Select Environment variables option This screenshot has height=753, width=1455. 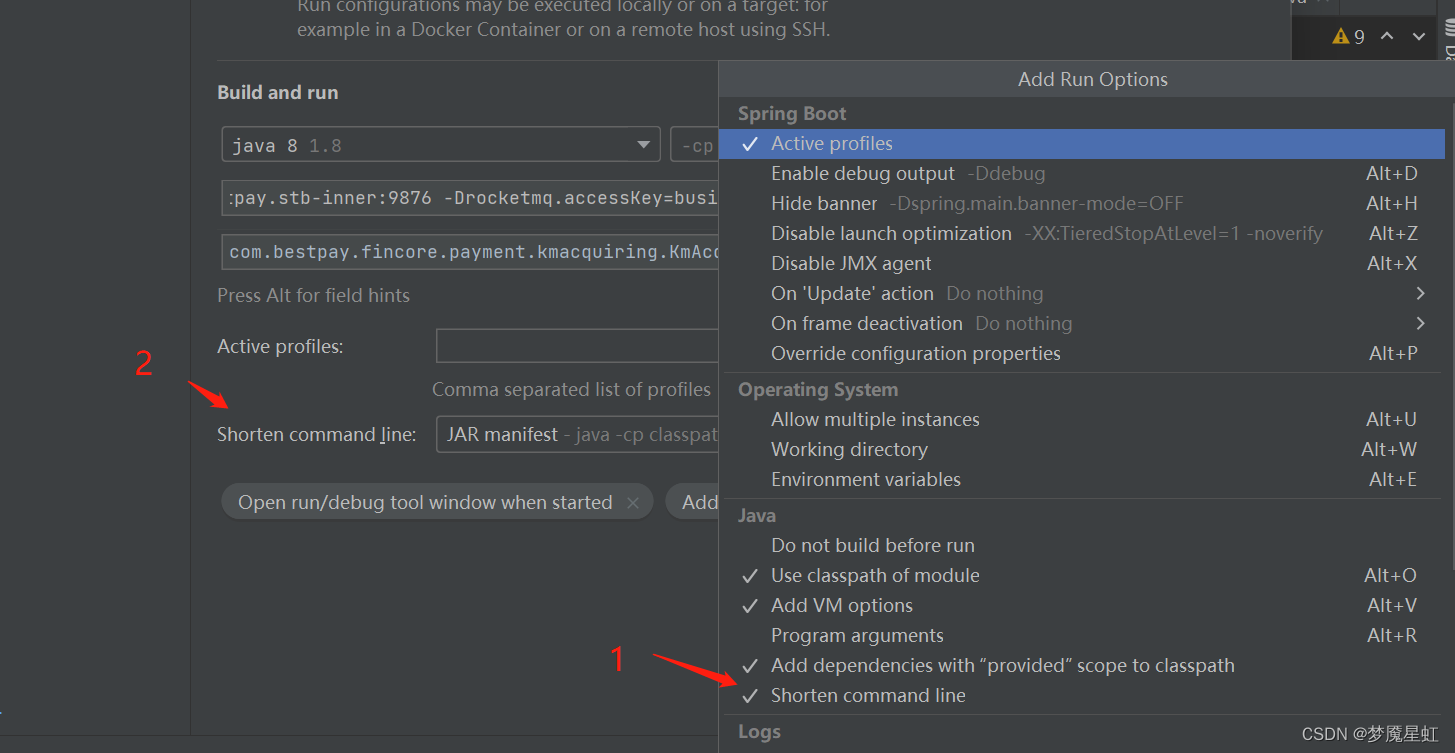coord(1082,480)
